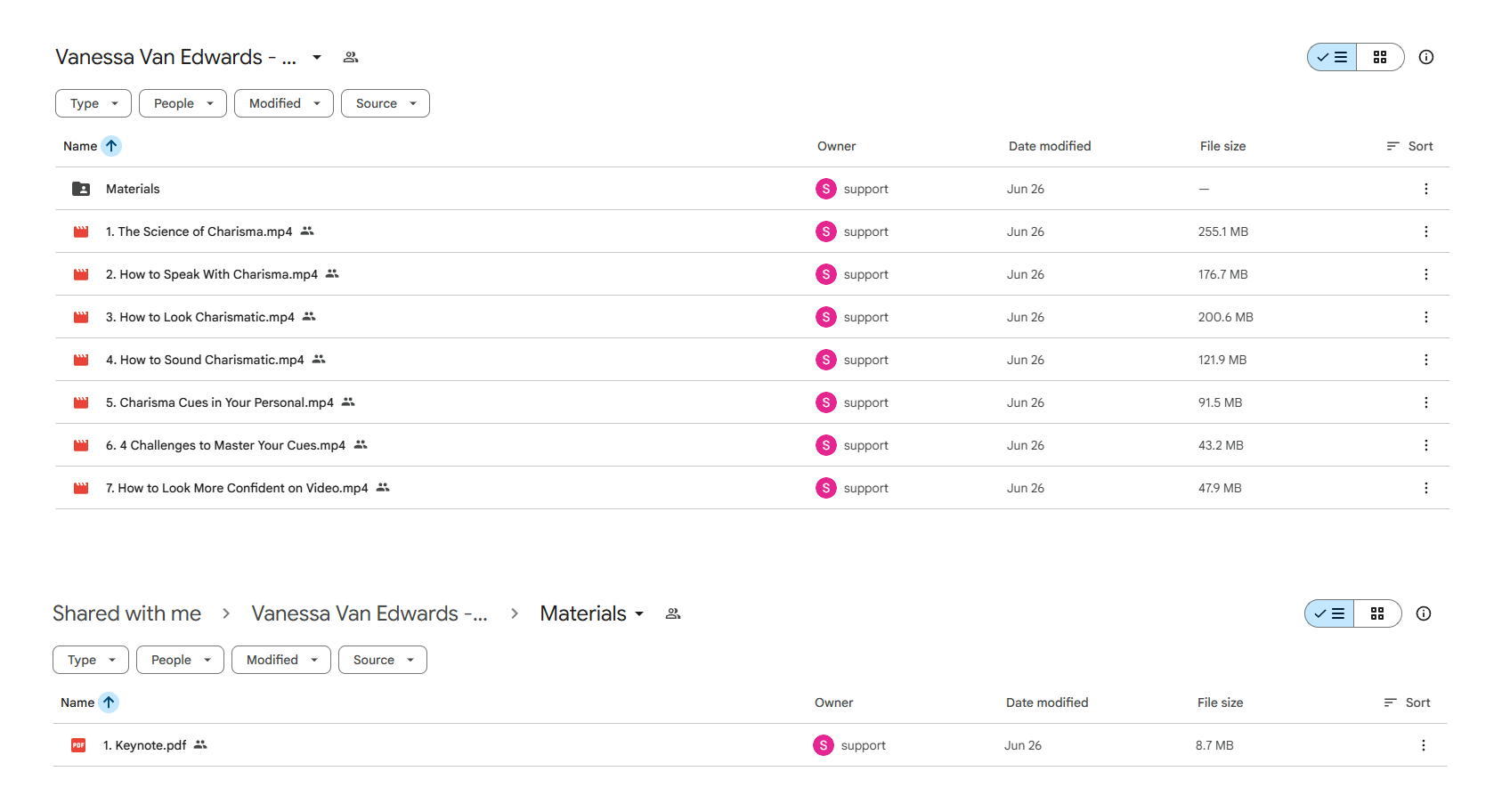Select 3. How to Look Charismatic.mp4
The image size is (1510, 812).
pyautogui.click(x=200, y=317)
